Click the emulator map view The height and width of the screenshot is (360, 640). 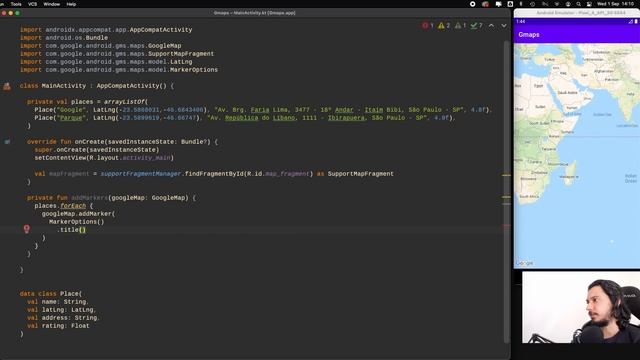pyautogui.click(x=576, y=156)
